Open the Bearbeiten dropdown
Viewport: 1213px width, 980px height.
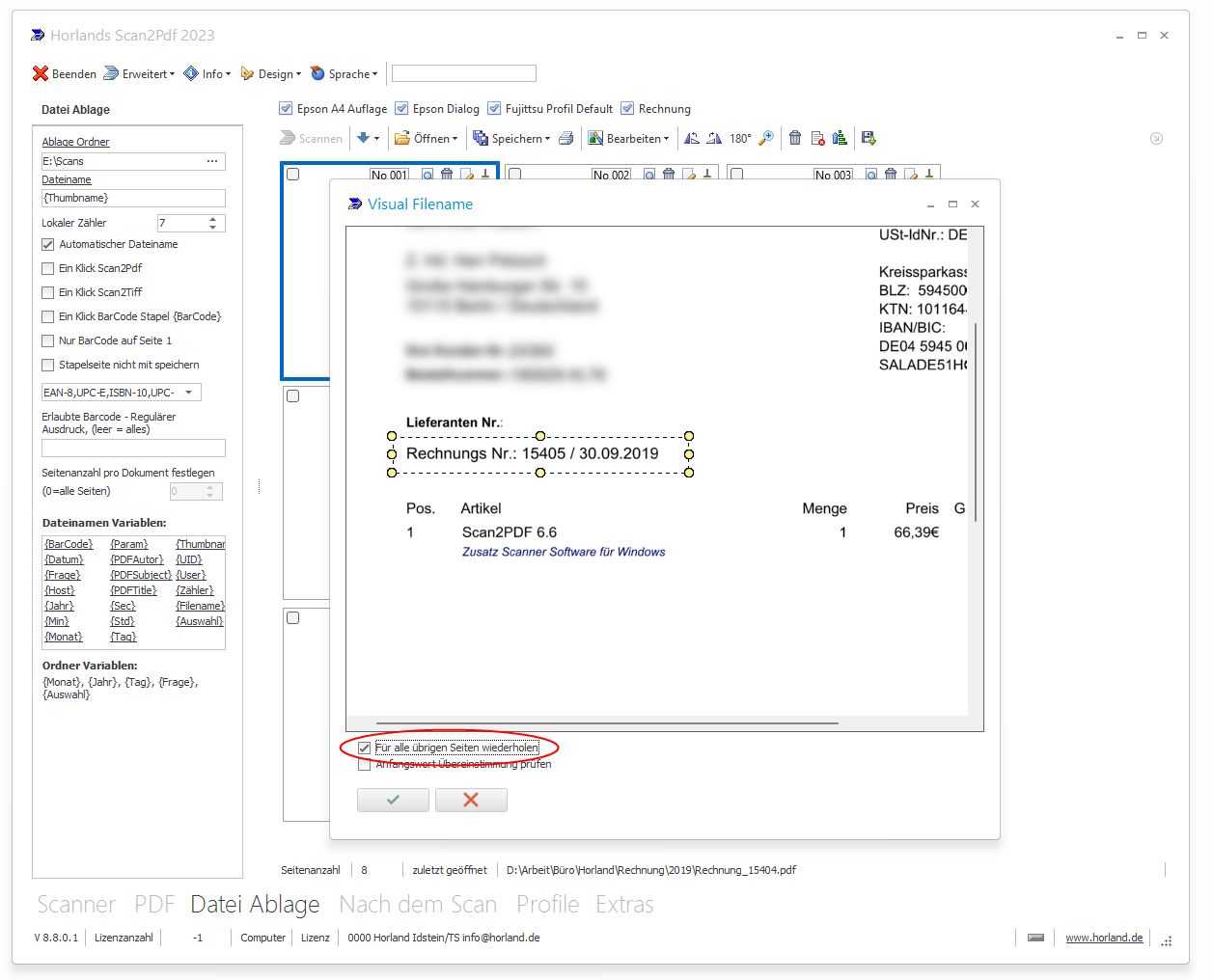666,139
